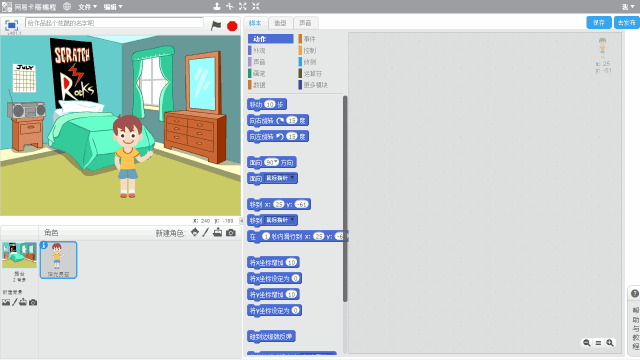Click the green flag to run

216,25
